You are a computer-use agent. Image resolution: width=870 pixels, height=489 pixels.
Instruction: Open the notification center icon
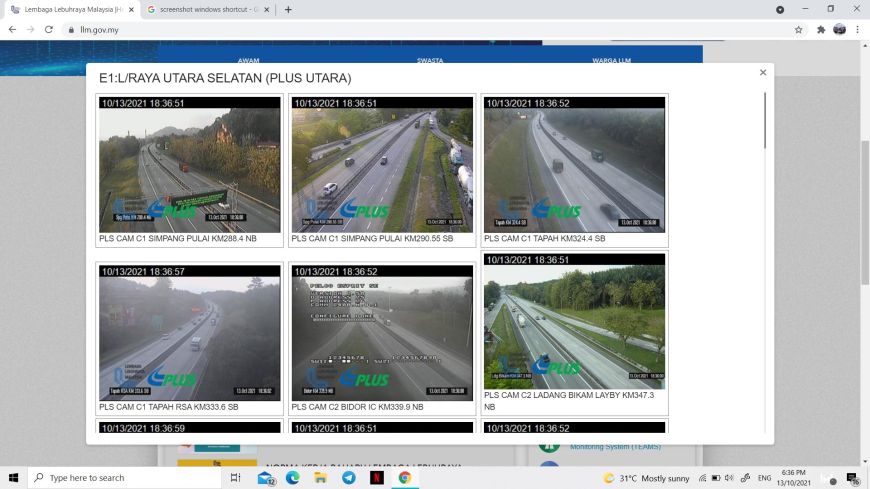point(852,478)
